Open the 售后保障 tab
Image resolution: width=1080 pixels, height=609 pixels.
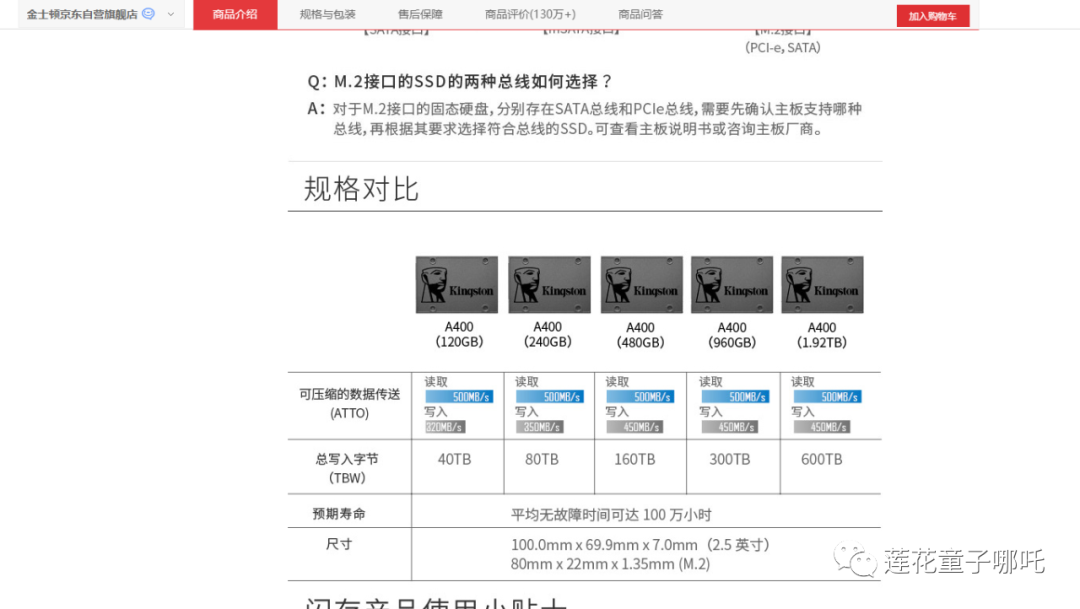point(420,14)
